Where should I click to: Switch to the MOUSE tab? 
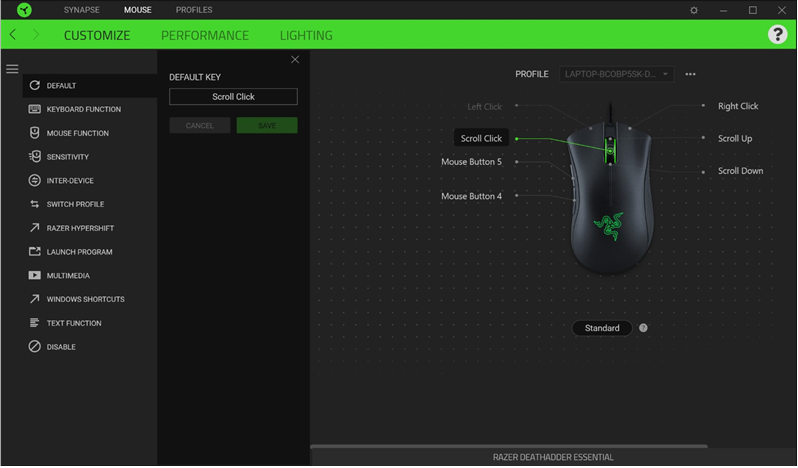(137, 10)
